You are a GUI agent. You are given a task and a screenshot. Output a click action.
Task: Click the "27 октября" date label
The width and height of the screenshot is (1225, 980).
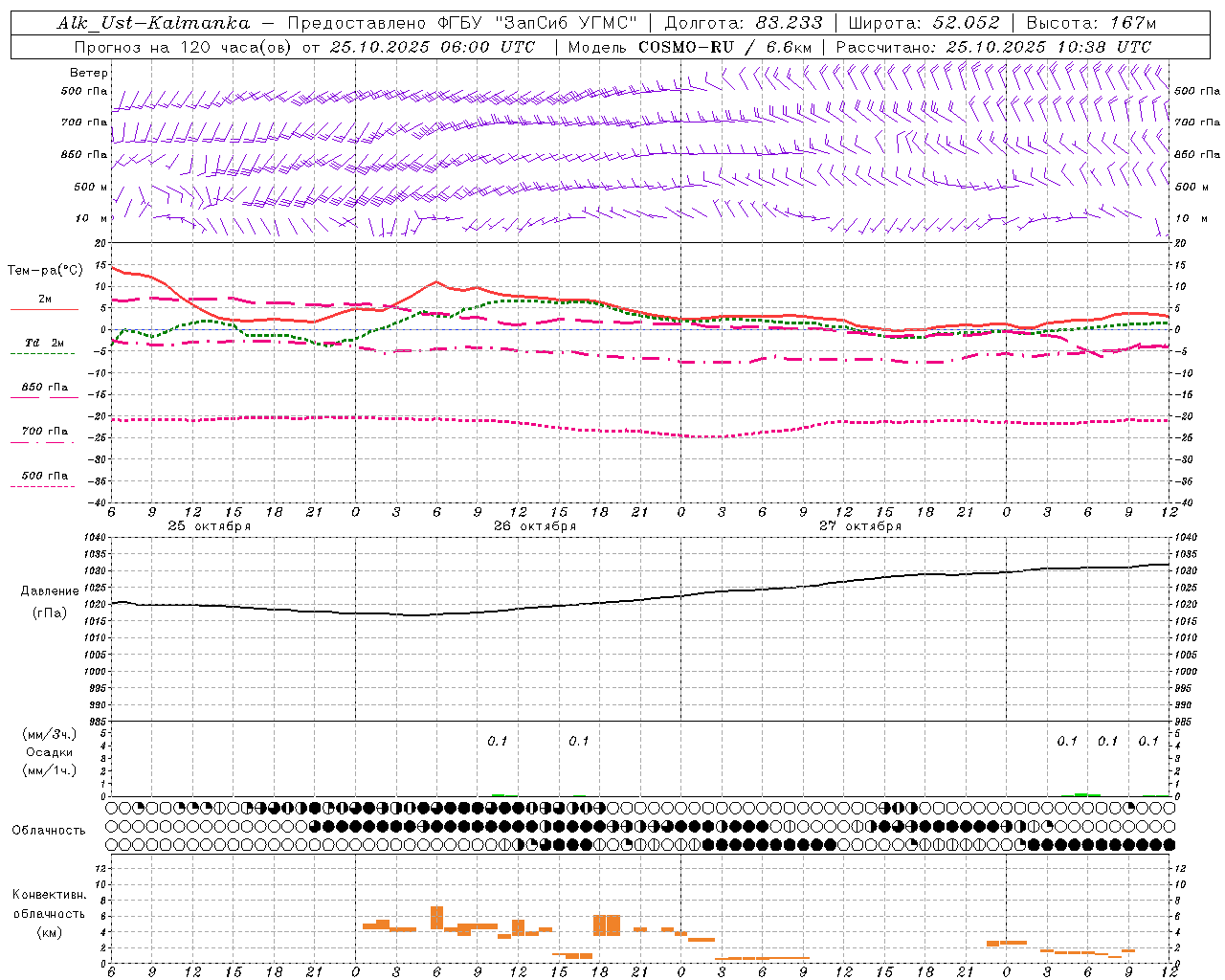tap(860, 526)
